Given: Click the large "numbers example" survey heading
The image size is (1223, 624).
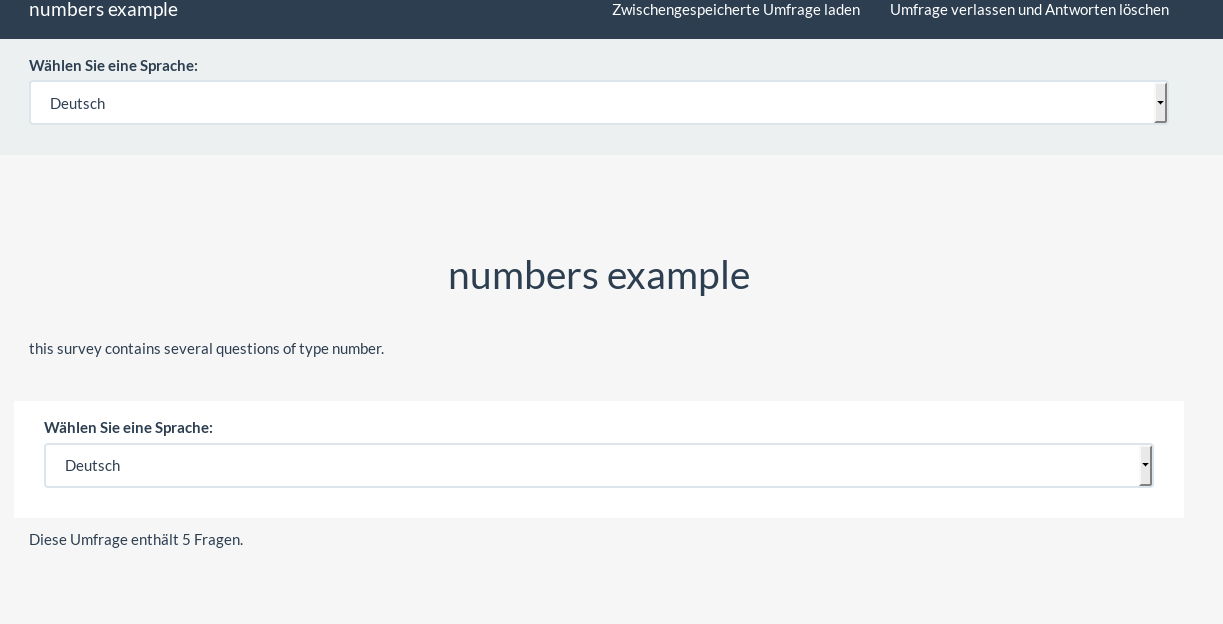Looking at the screenshot, I should pyautogui.click(x=598, y=275).
